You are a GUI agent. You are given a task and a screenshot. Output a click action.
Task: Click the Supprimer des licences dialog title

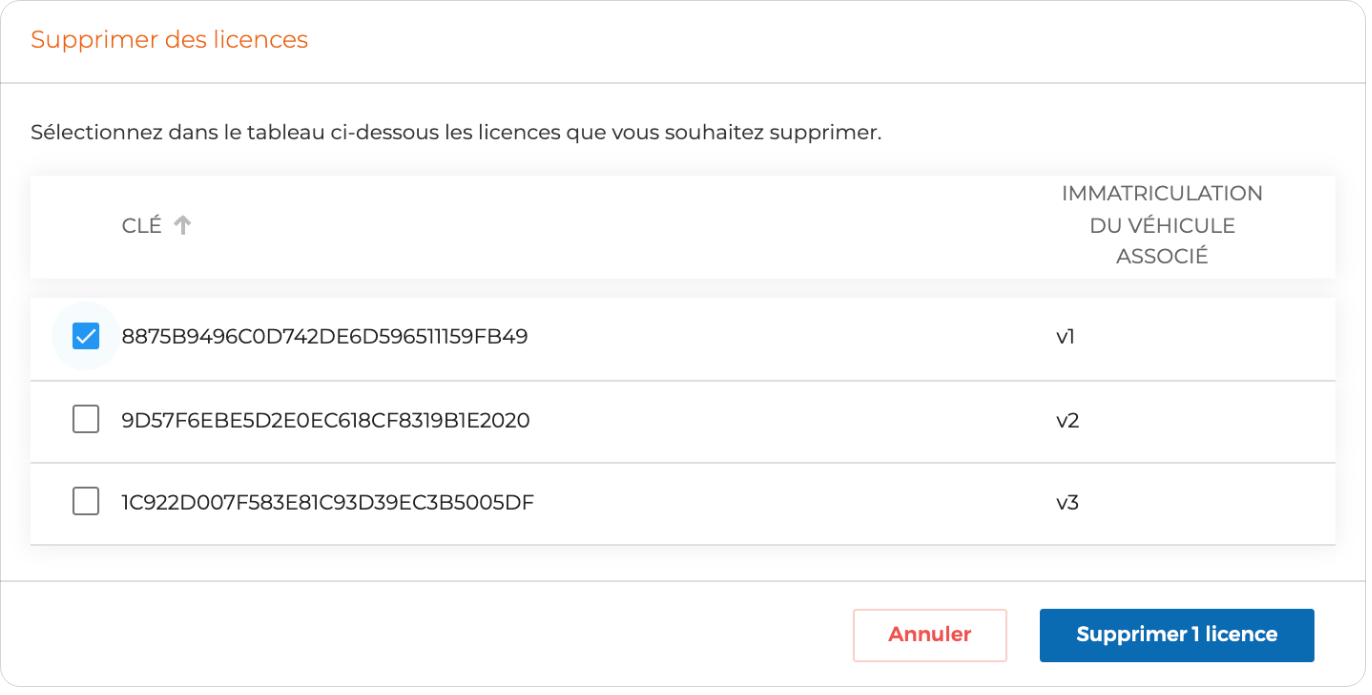tap(168, 40)
